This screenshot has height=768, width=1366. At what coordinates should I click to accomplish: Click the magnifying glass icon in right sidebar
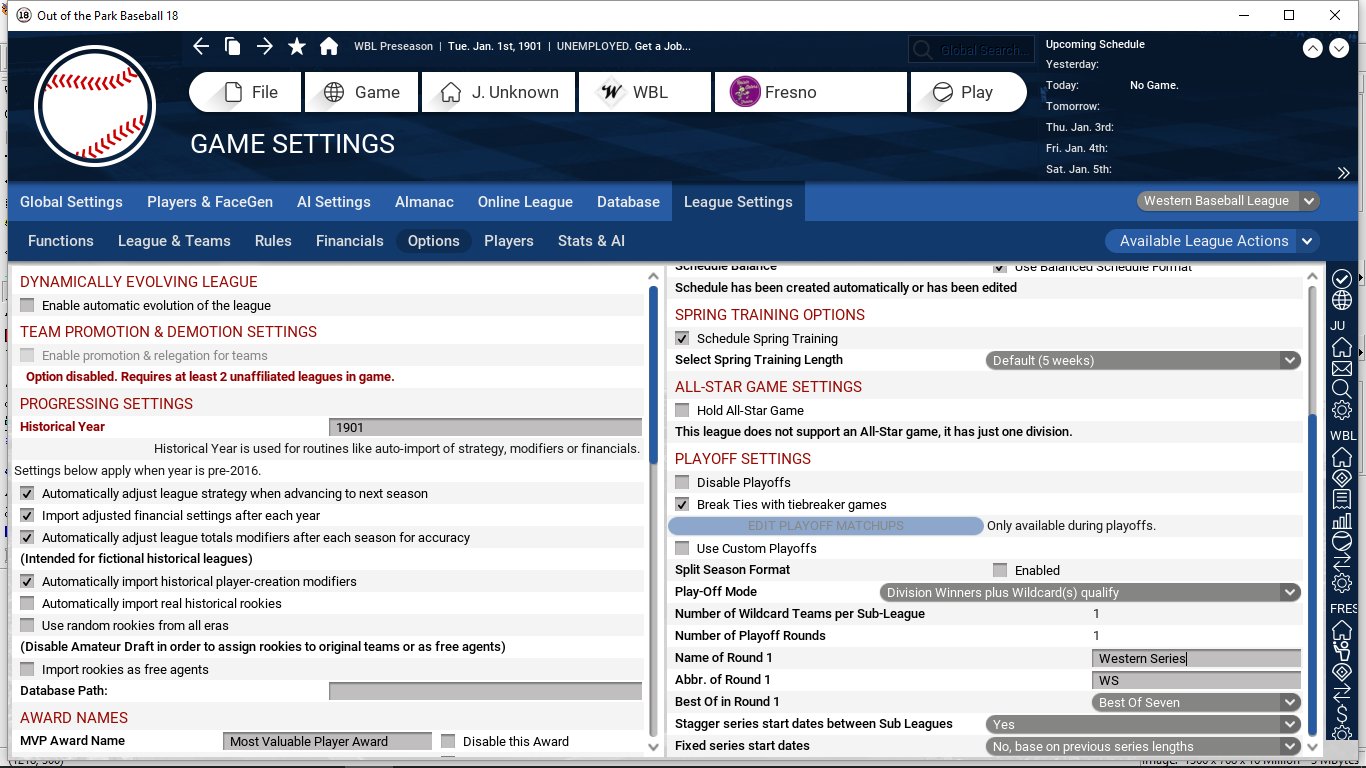click(1342, 389)
